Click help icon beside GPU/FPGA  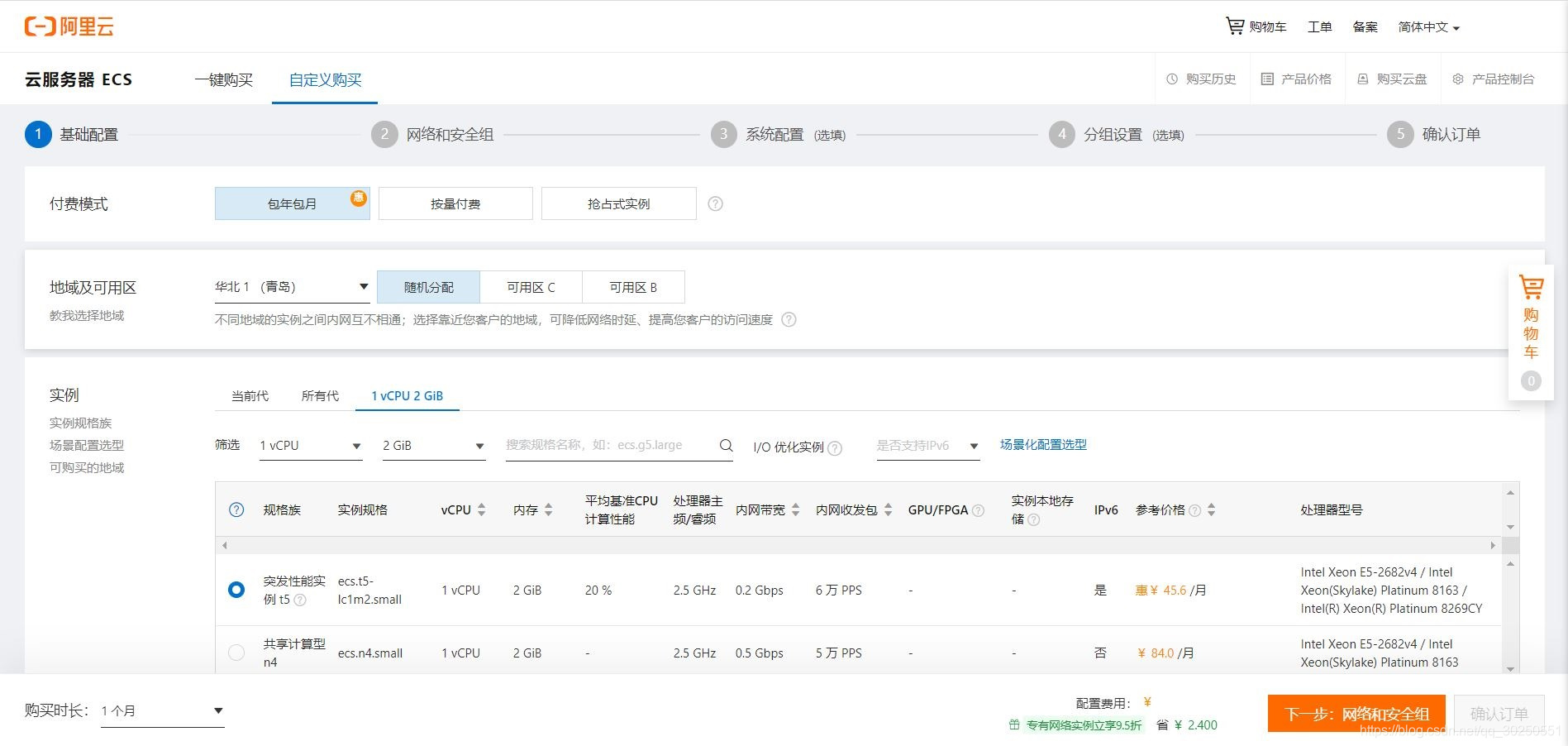(x=978, y=510)
